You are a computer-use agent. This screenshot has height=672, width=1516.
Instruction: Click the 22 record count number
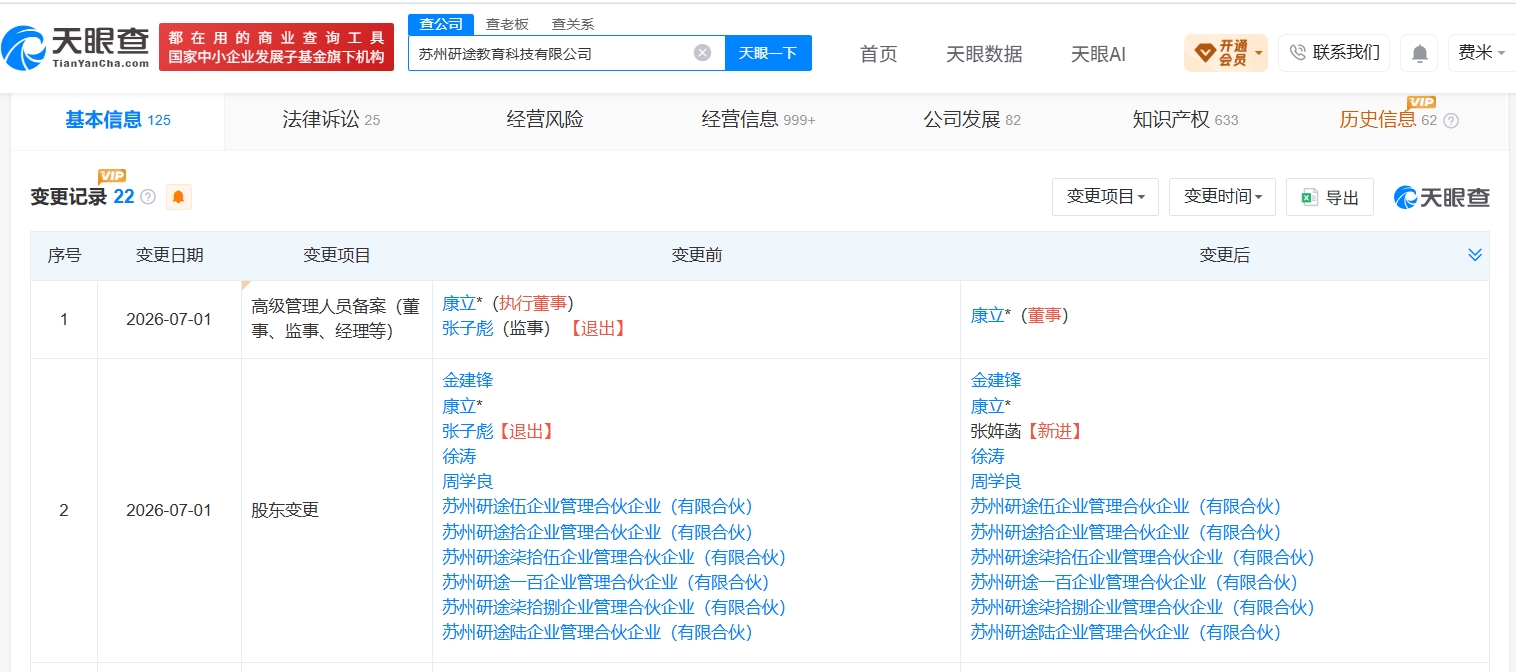click(124, 197)
